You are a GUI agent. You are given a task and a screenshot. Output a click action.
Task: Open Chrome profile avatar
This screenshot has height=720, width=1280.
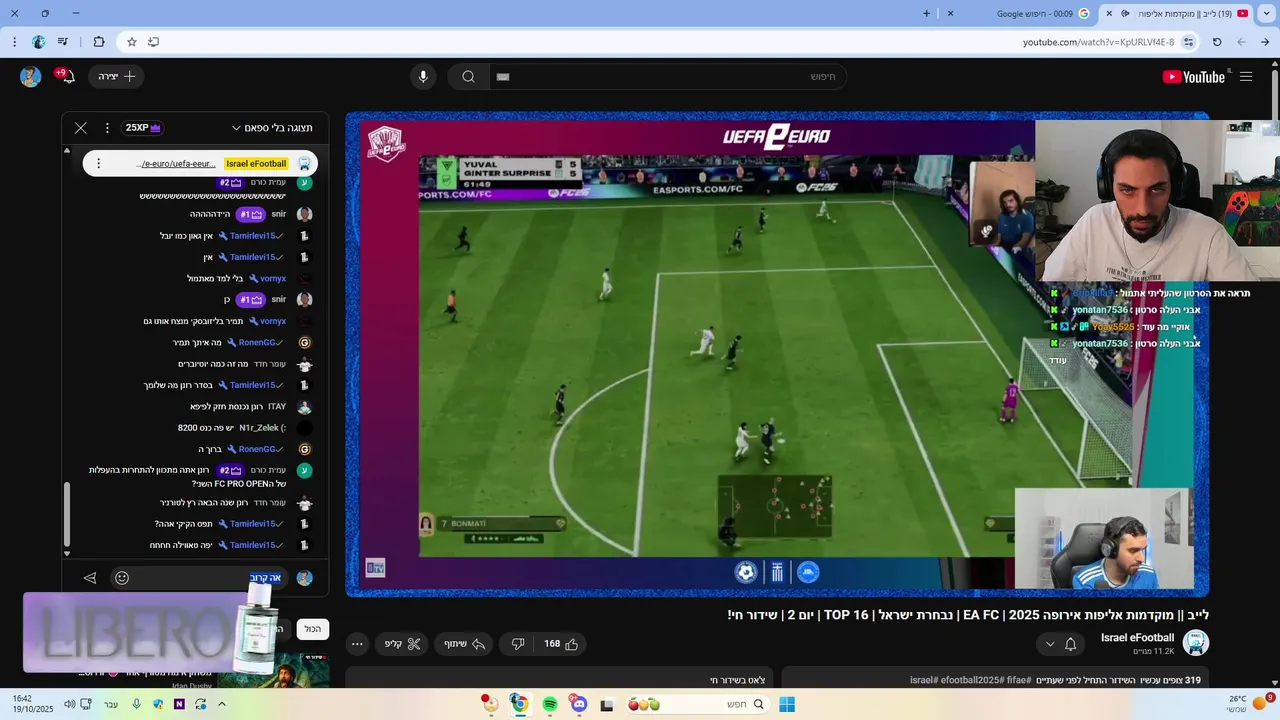point(39,42)
